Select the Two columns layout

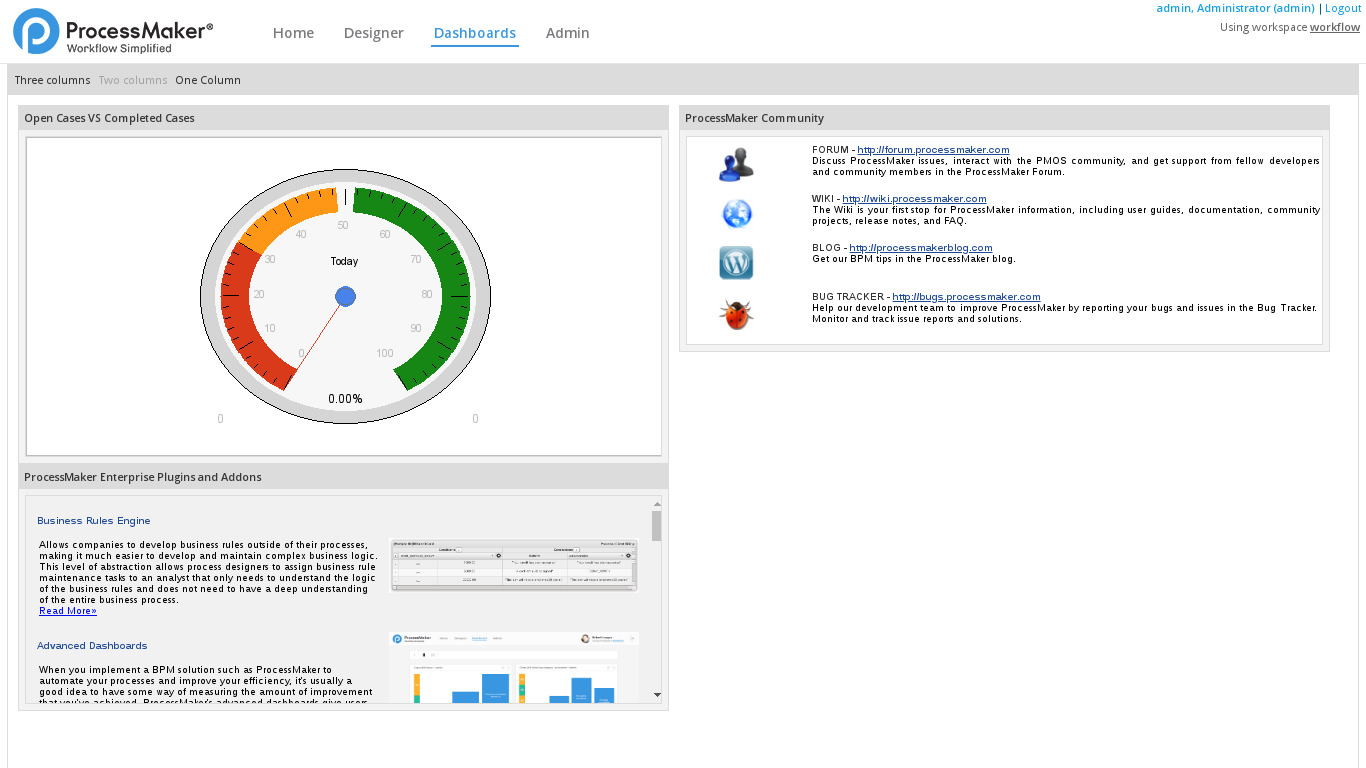132,80
